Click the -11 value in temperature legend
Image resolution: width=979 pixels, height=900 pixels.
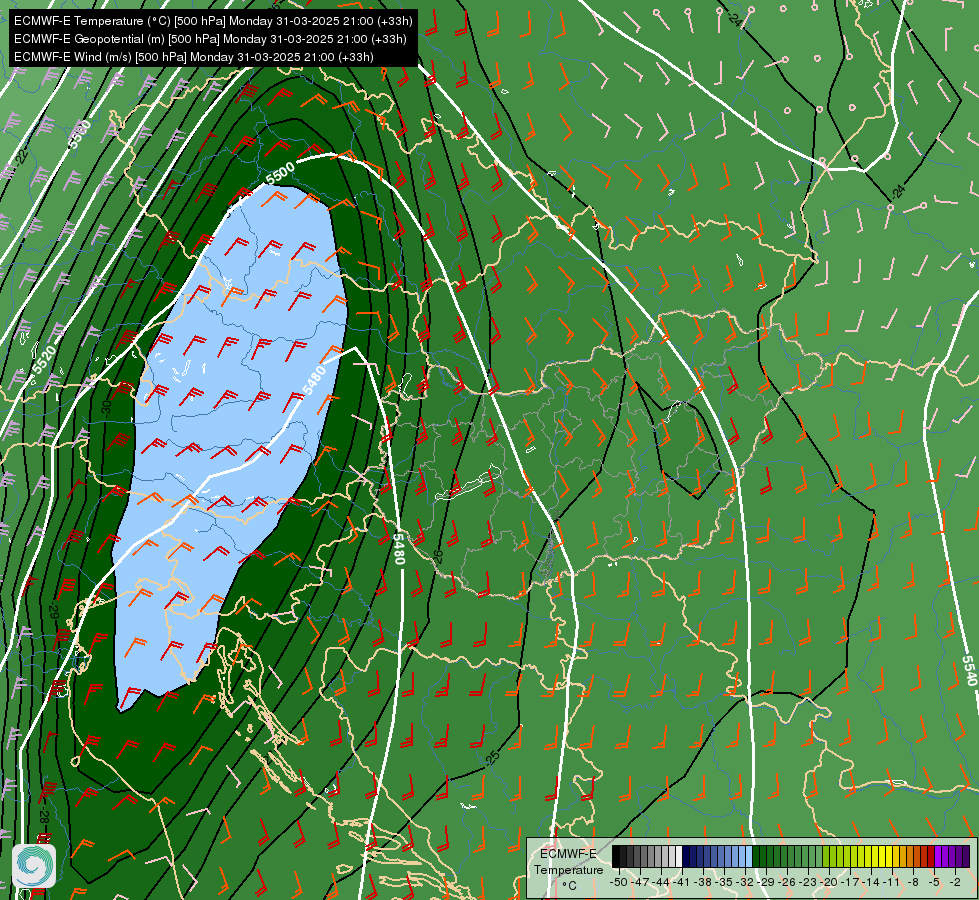click(x=892, y=882)
